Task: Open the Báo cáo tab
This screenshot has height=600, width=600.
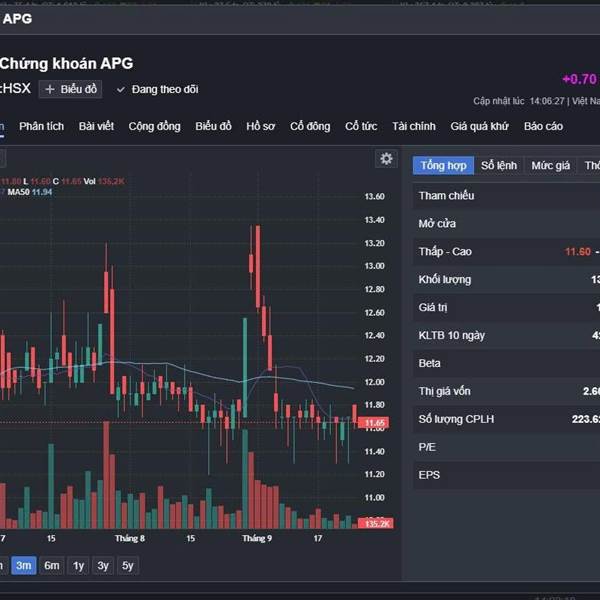Action: point(543,126)
